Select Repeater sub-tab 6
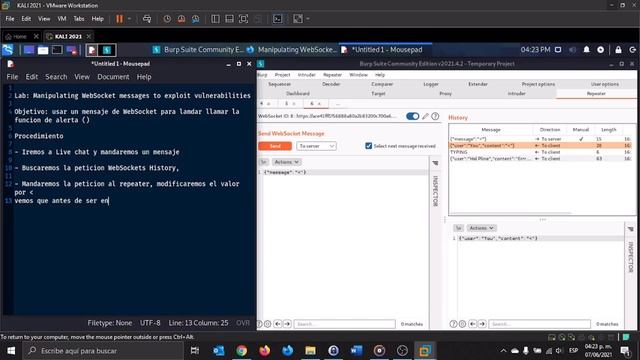 [x=312, y=104]
